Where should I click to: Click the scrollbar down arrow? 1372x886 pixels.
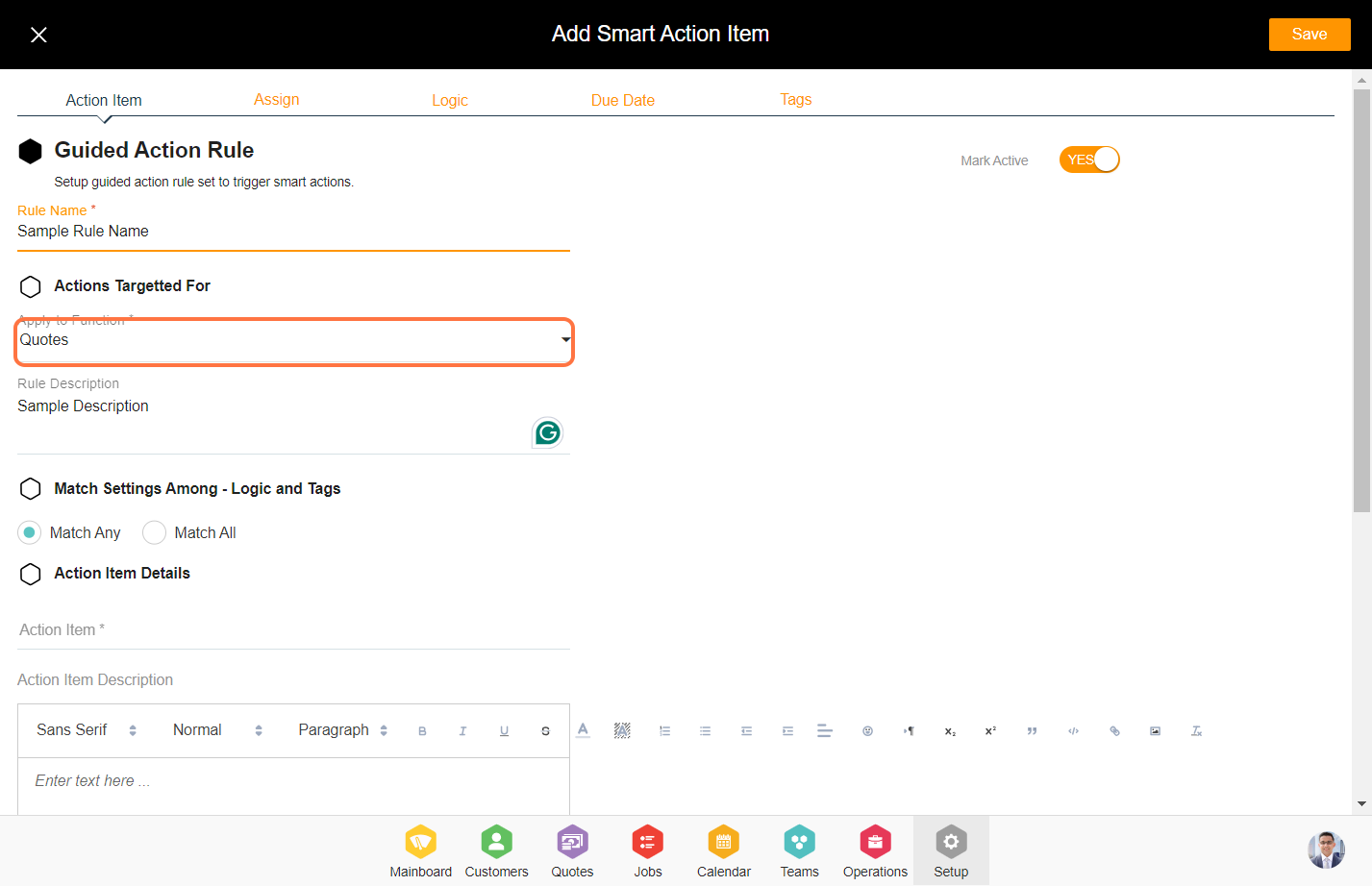(1361, 804)
